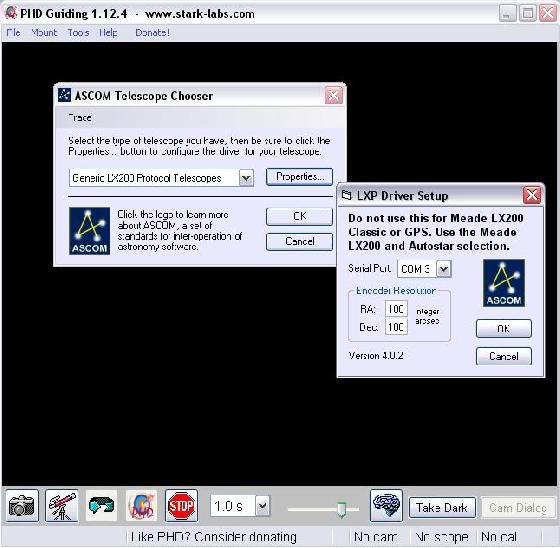Close the ASCOM Telescope Chooser dialog
The height and width of the screenshot is (548, 560).
click(x=334, y=95)
